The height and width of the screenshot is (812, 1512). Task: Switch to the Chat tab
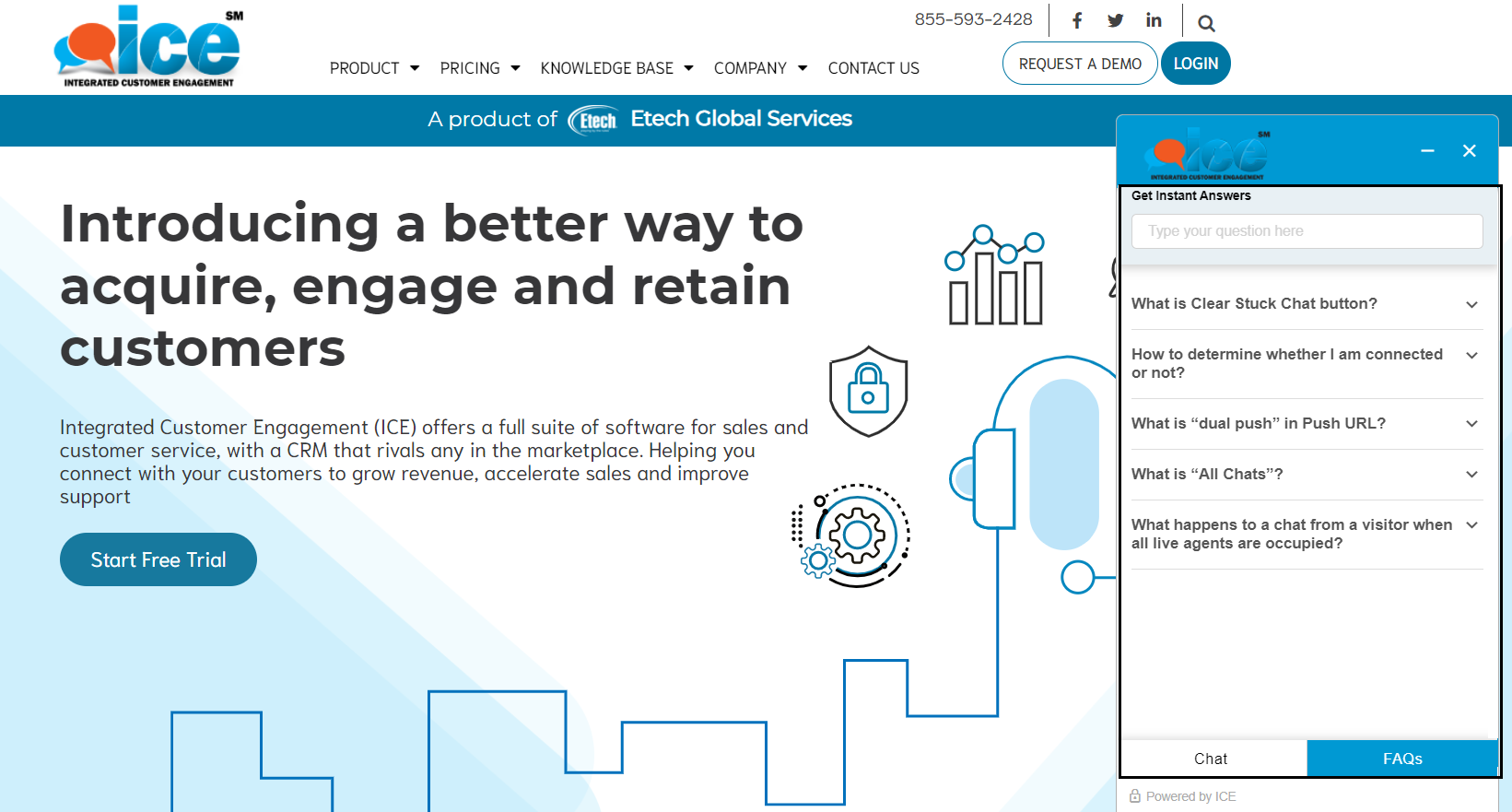(1211, 759)
